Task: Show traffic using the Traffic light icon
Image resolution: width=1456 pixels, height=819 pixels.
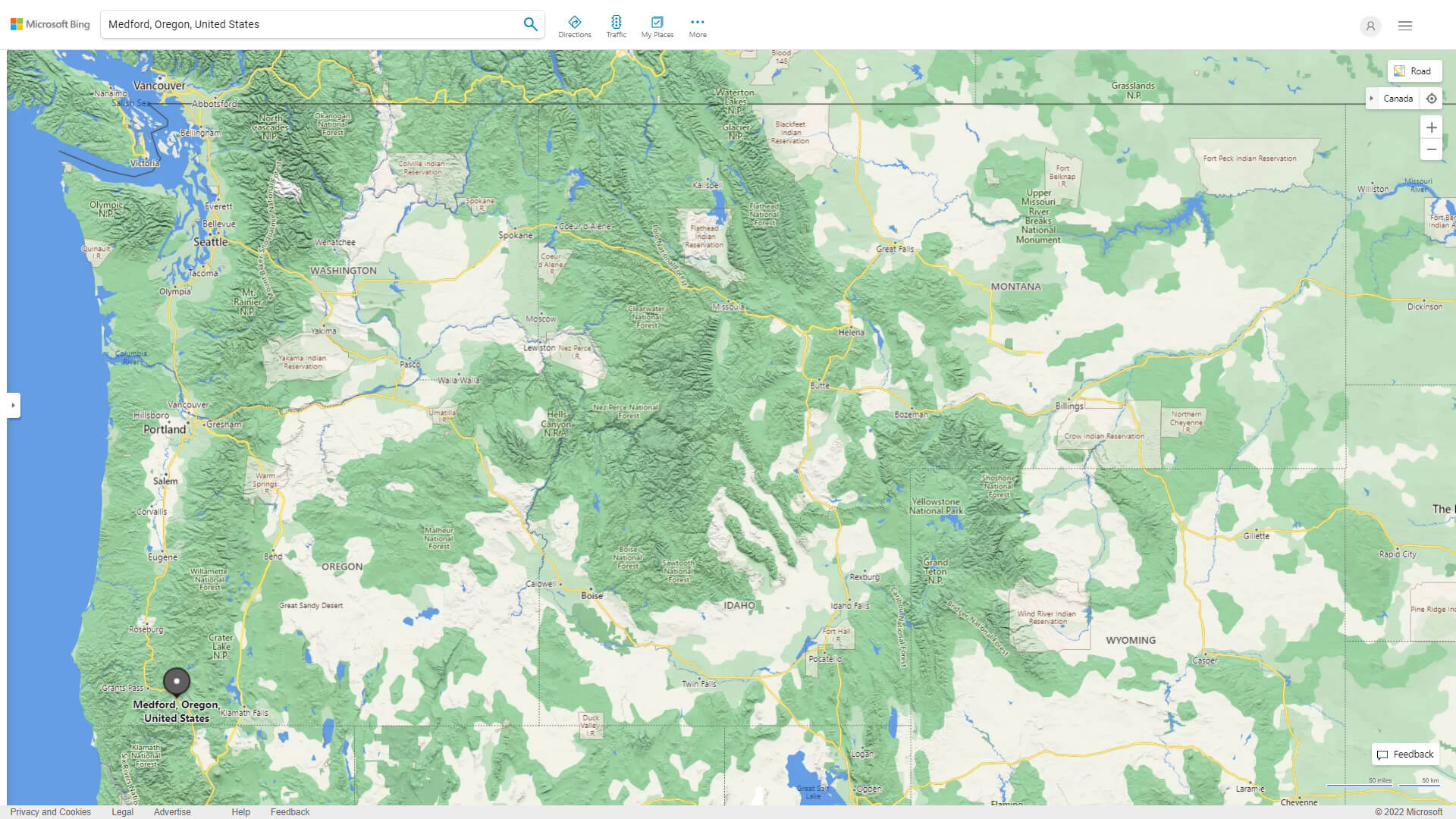Action: [x=616, y=24]
